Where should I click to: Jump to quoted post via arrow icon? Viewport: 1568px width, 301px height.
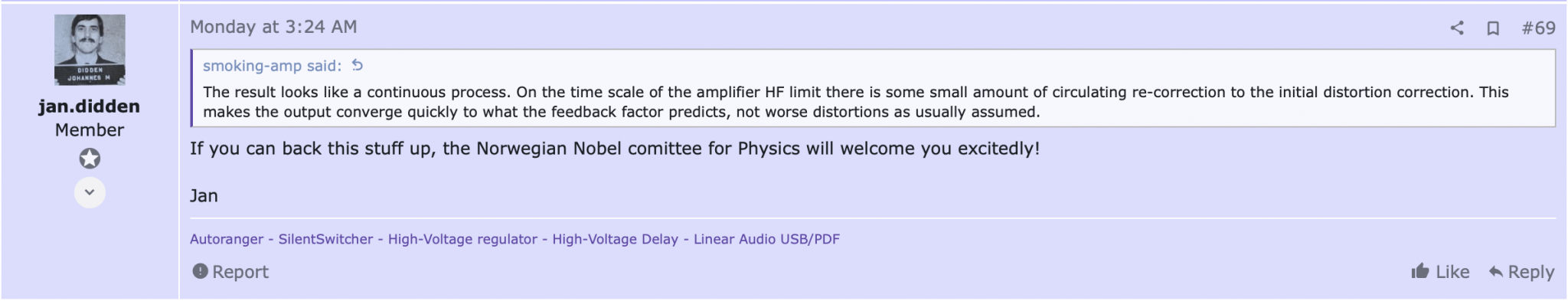358,66
